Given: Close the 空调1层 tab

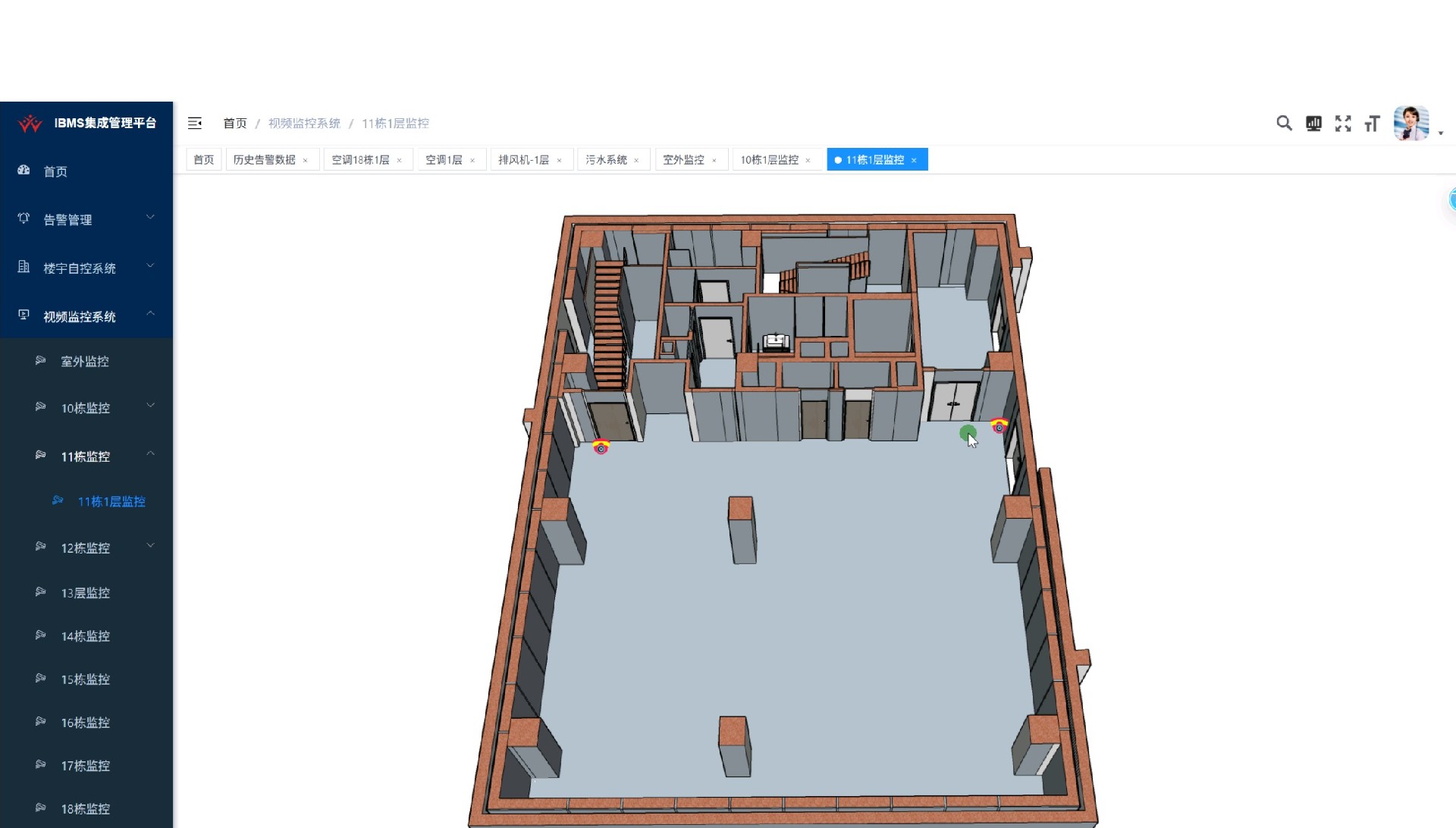Looking at the screenshot, I should point(472,160).
